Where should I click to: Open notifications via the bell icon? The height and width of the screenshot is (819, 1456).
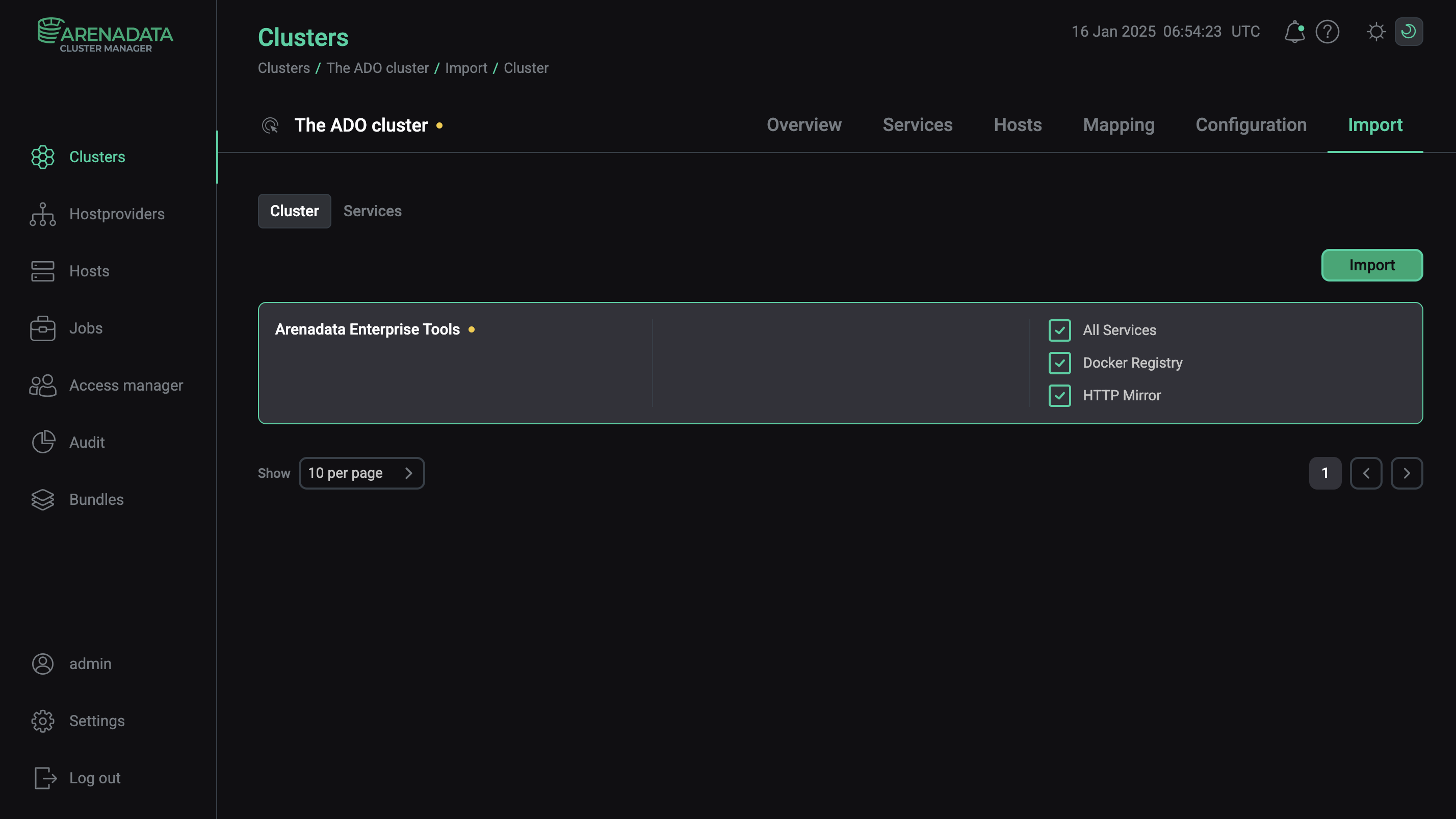[1294, 32]
